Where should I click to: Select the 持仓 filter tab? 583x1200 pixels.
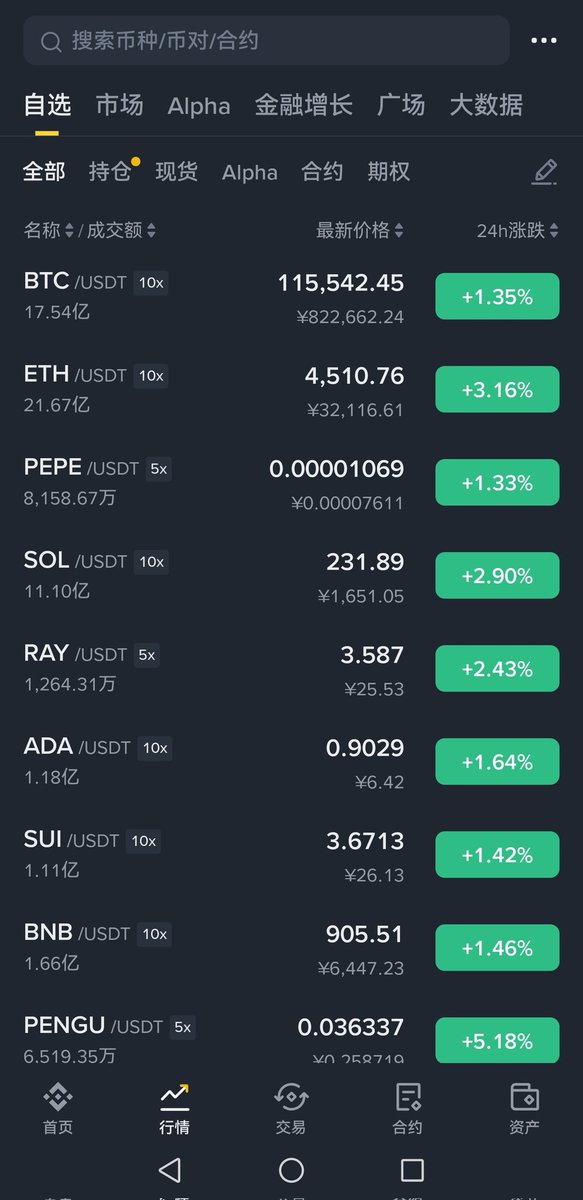point(110,172)
